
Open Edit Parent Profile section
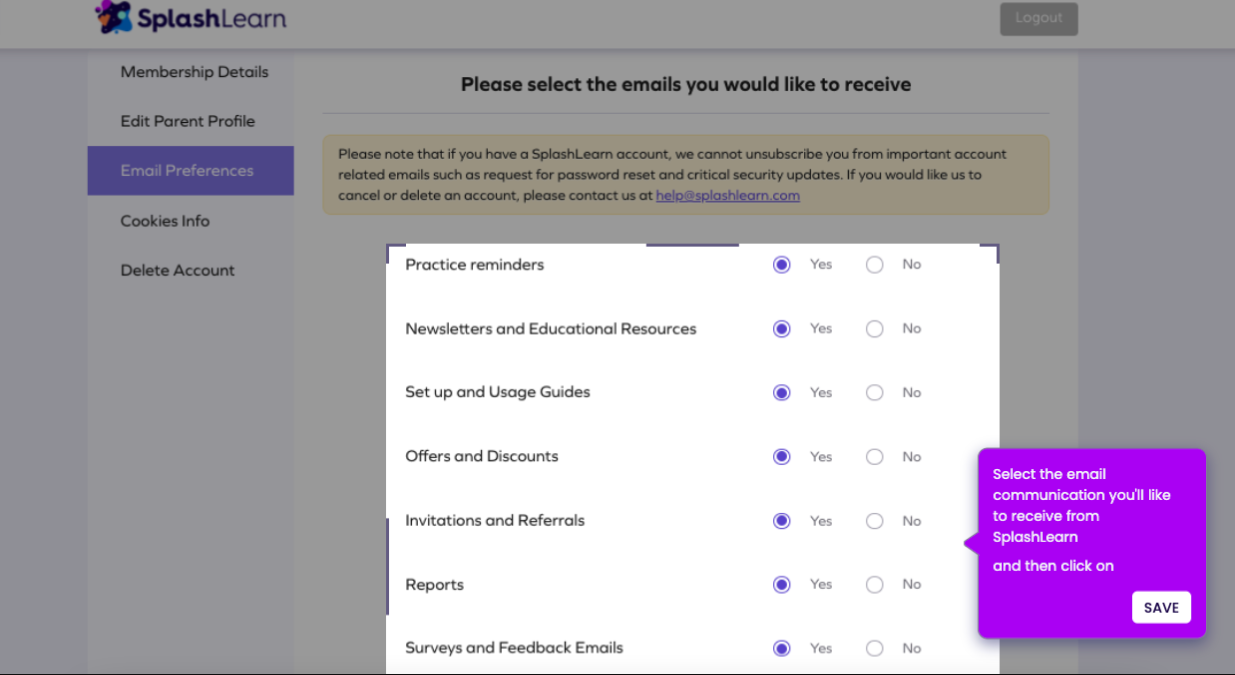point(187,120)
